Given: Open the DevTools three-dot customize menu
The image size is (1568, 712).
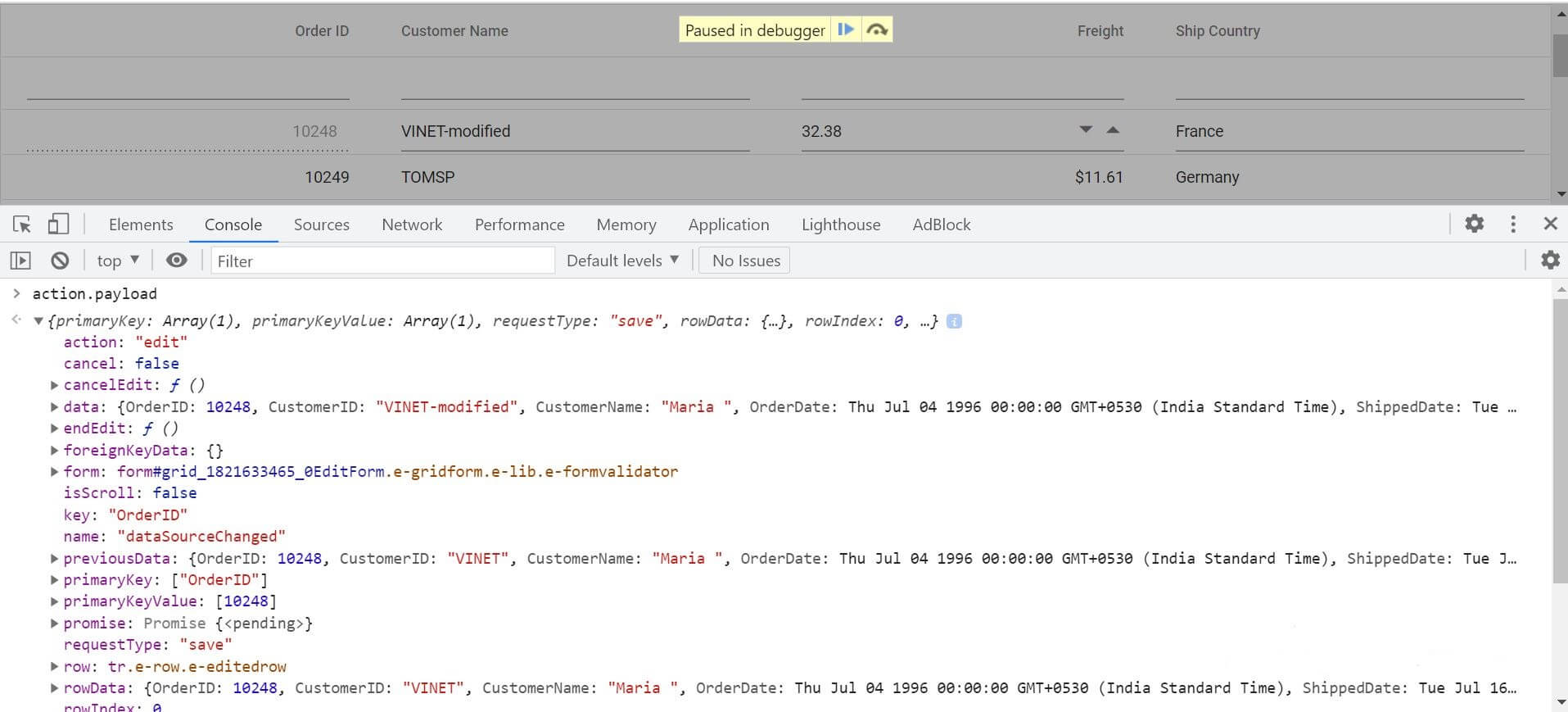Looking at the screenshot, I should 1513,224.
